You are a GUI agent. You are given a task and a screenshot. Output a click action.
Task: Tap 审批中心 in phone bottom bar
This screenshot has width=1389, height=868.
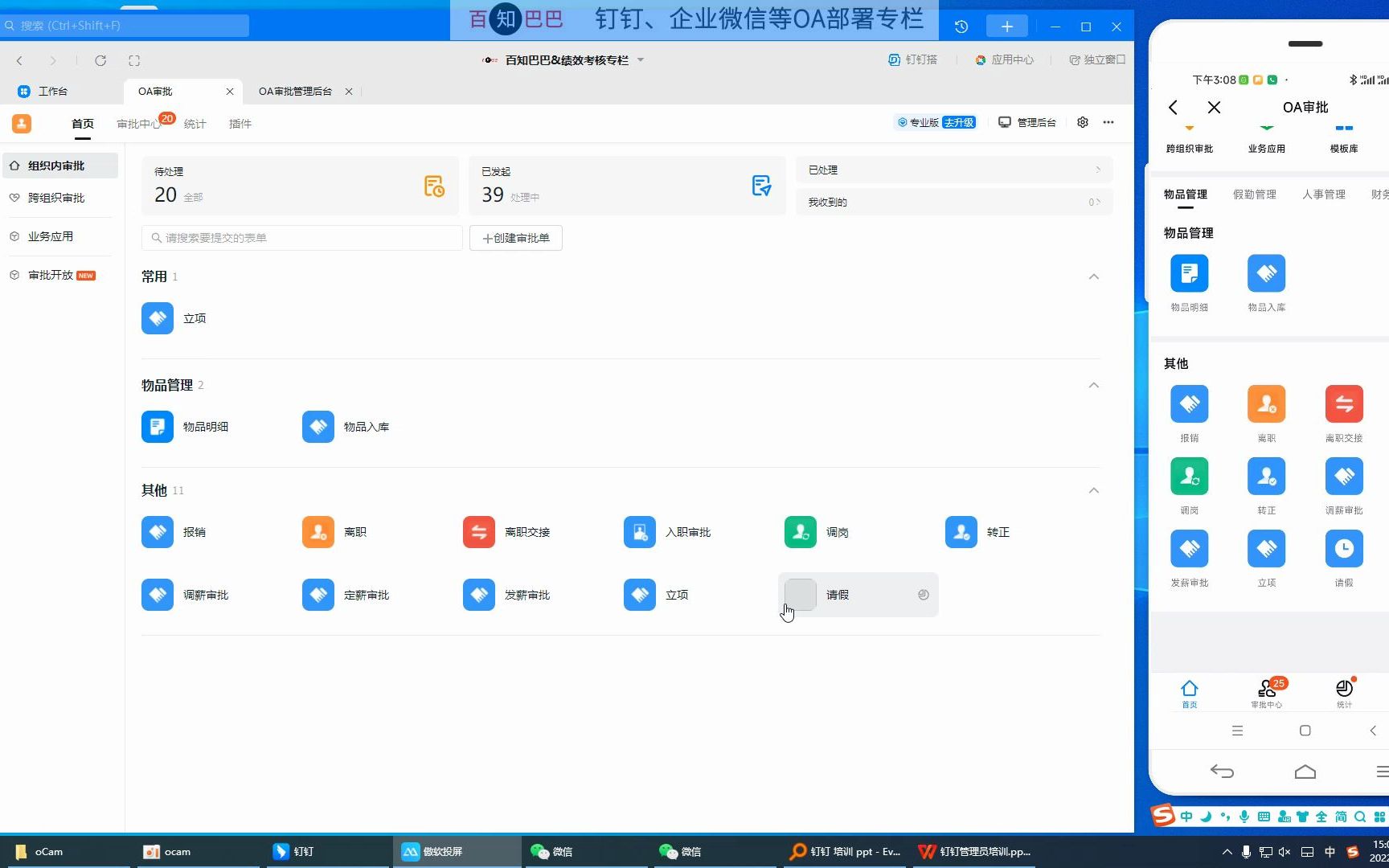(1267, 694)
